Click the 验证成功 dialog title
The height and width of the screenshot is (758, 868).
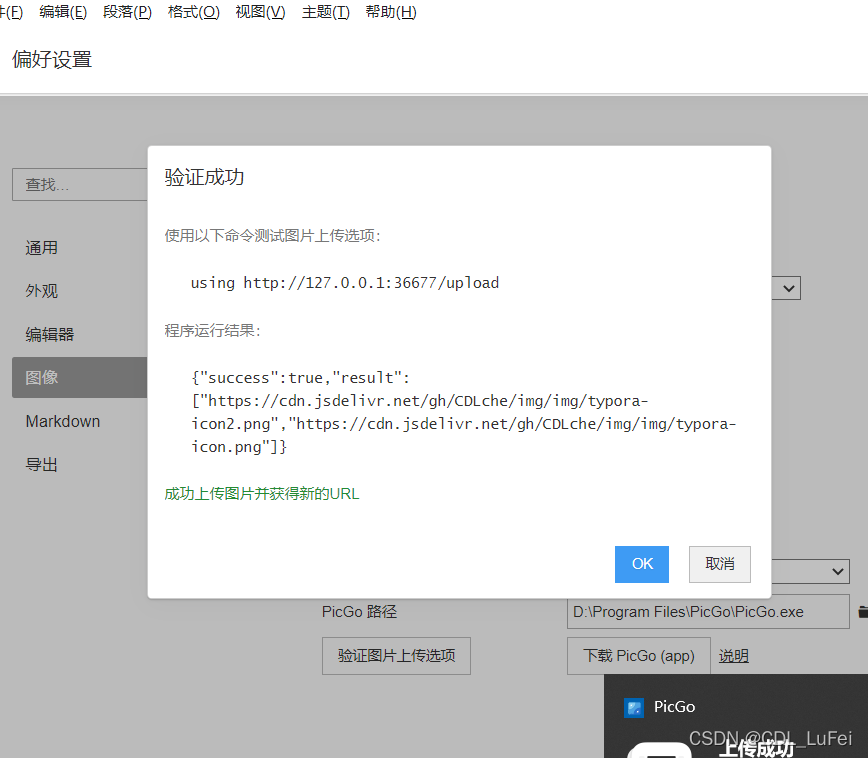(204, 177)
